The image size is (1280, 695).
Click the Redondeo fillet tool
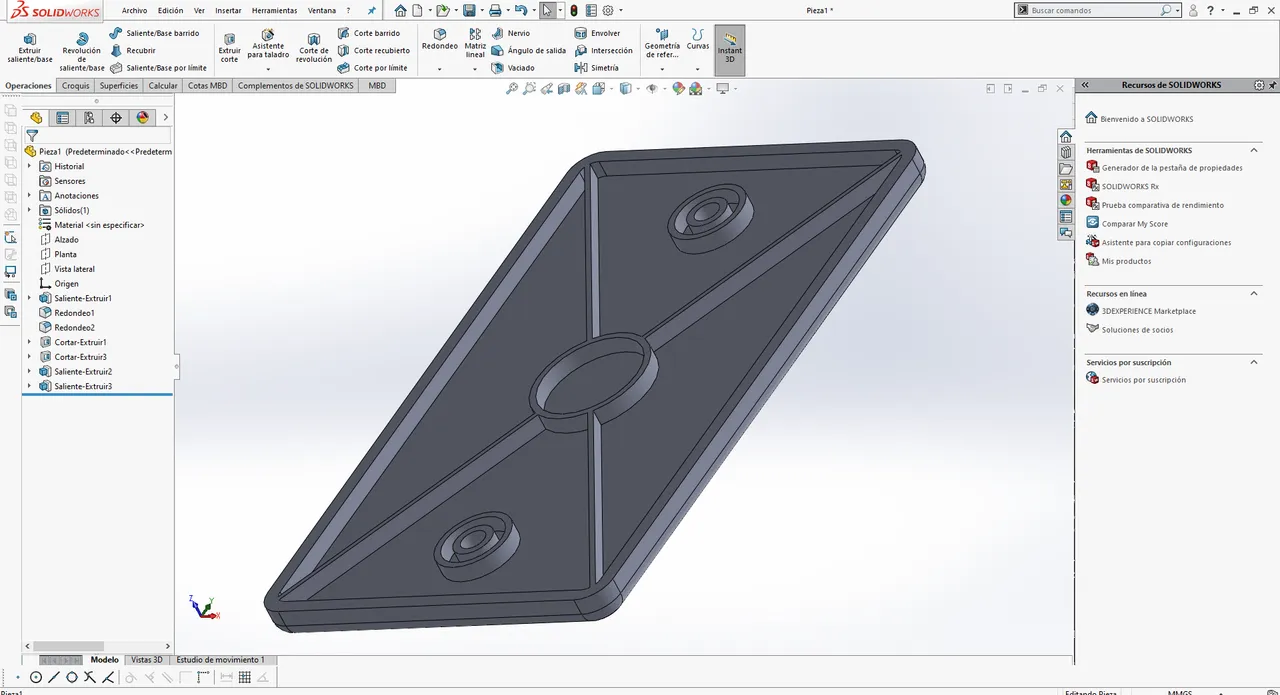coord(439,40)
